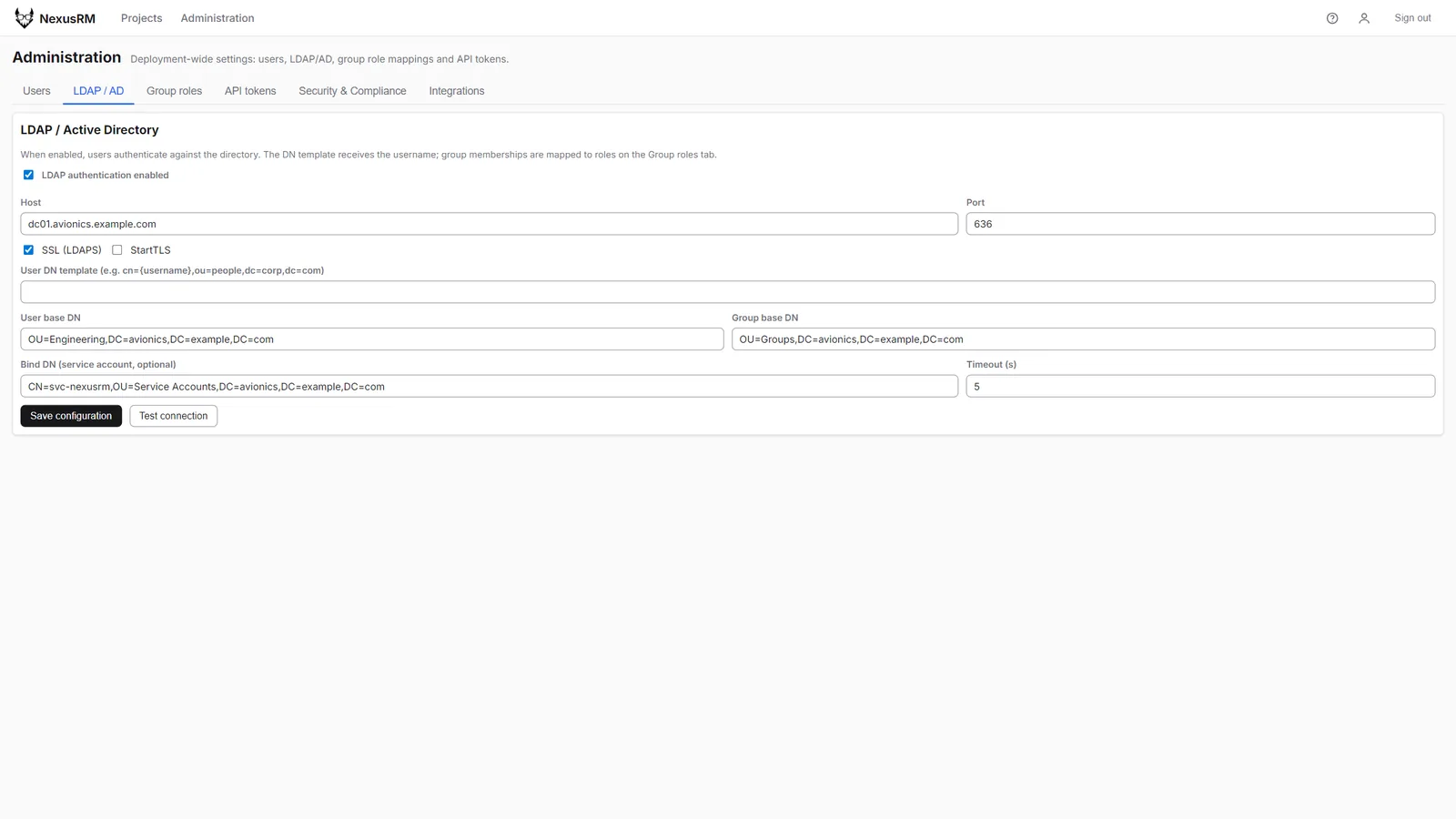The image size is (1456, 819).
Task: Sign out of NexusRM
Action: pos(1412,18)
